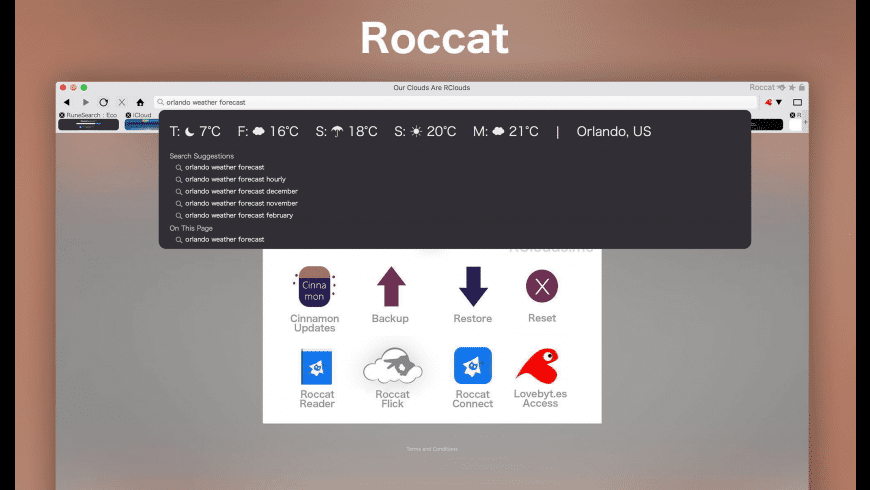The width and height of the screenshot is (870, 490).
Task: Switch to the RuneSearch : Eco tab
Action: tap(92, 115)
